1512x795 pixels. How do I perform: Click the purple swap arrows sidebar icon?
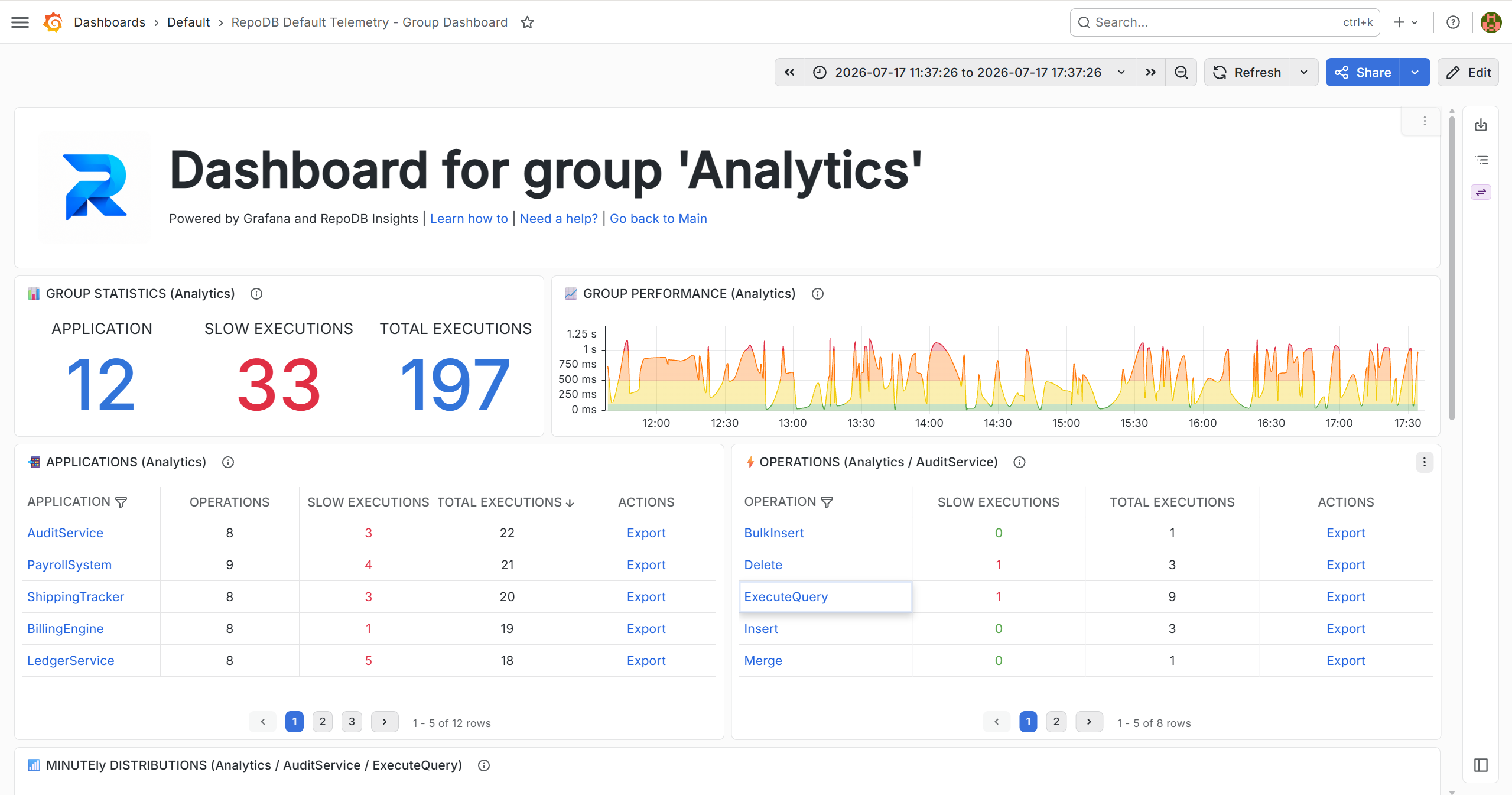tap(1481, 192)
